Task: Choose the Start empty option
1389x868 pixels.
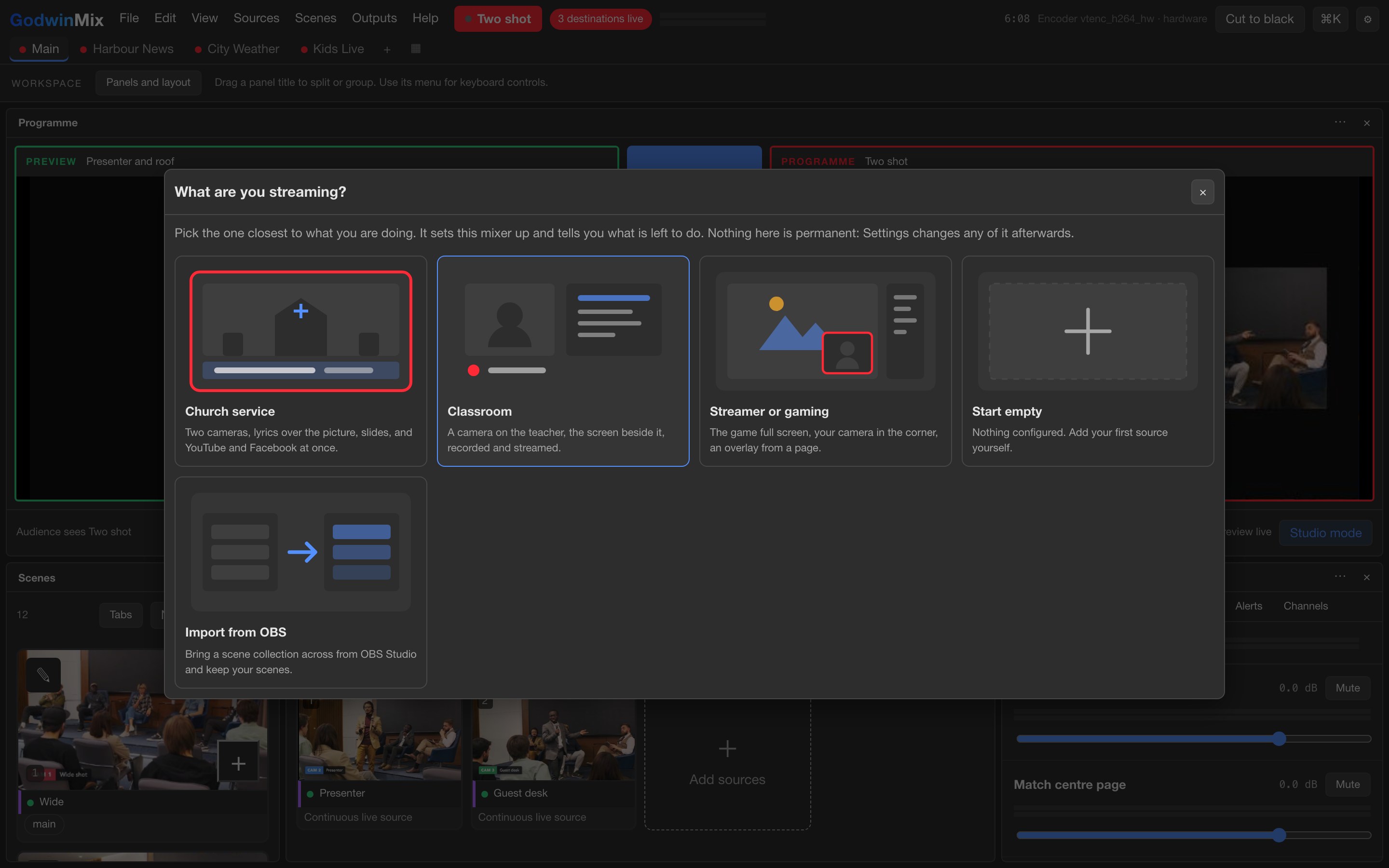Action: click(1088, 361)
